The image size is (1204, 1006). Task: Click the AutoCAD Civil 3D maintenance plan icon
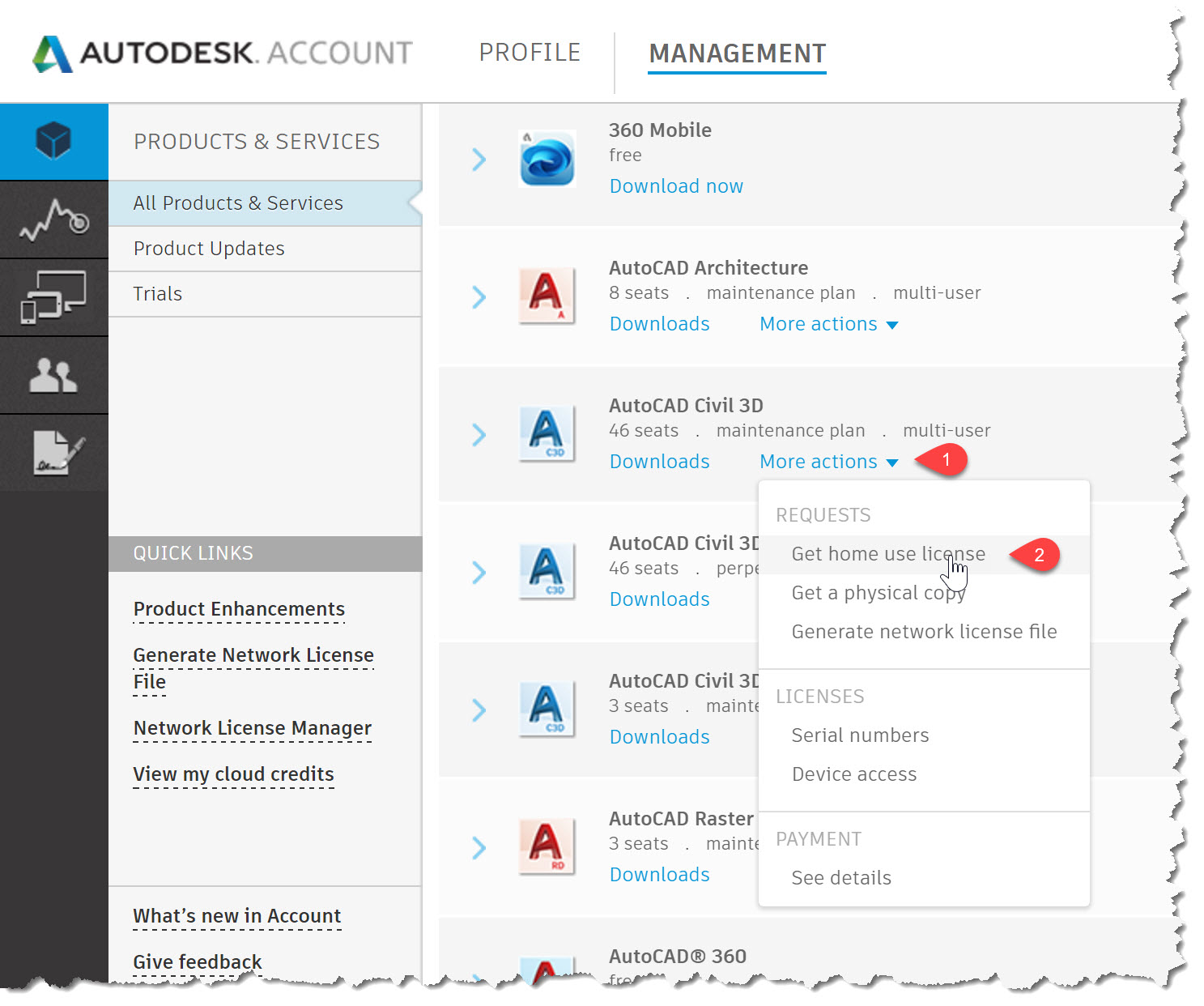[x=547, y=434]
